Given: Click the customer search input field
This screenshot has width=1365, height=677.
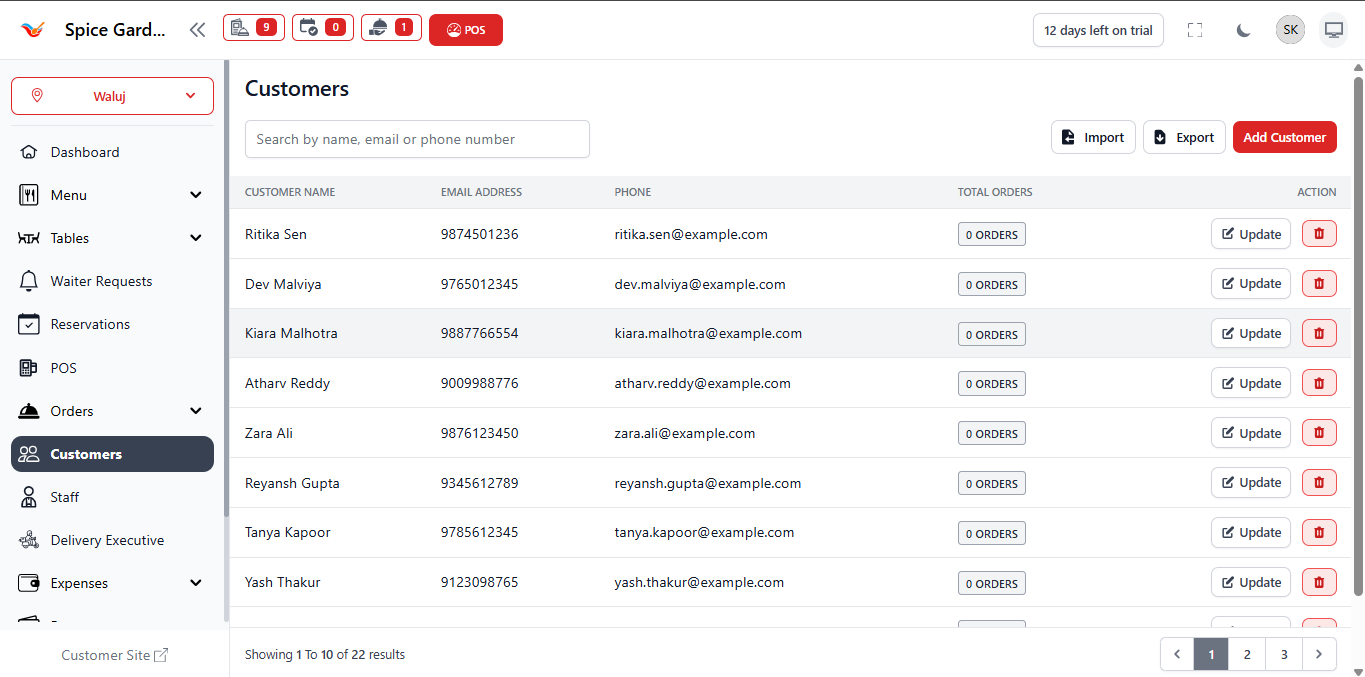Looking at the screenshot, I should (417, 139).
